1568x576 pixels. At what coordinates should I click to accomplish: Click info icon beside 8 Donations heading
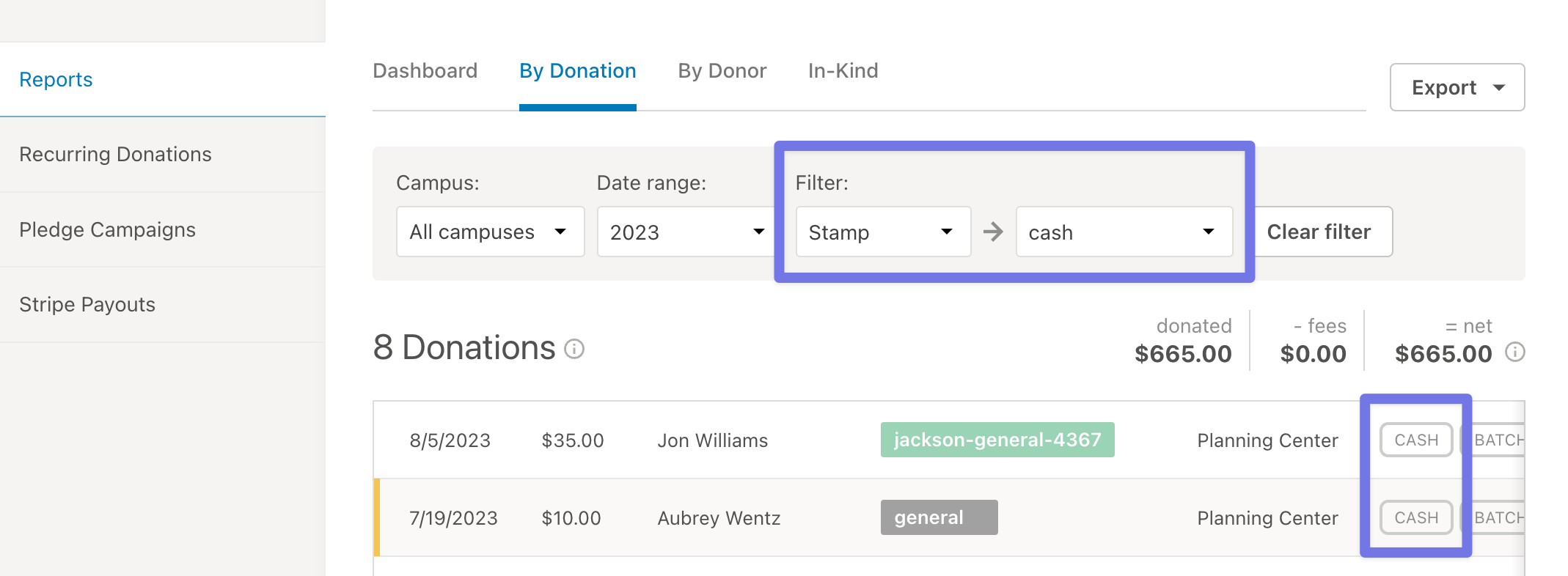pos(574,349)
